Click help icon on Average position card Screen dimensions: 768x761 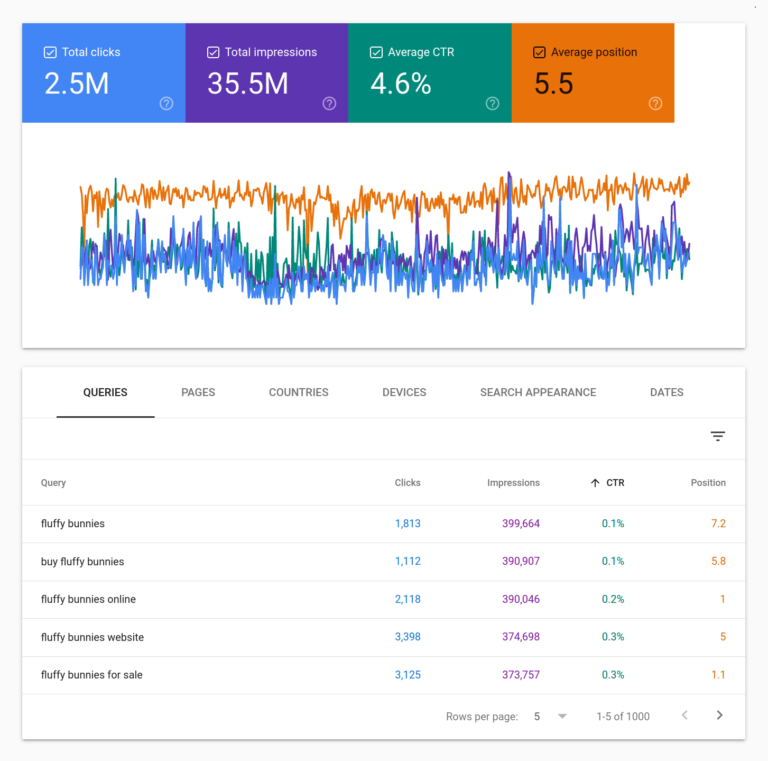655,103
